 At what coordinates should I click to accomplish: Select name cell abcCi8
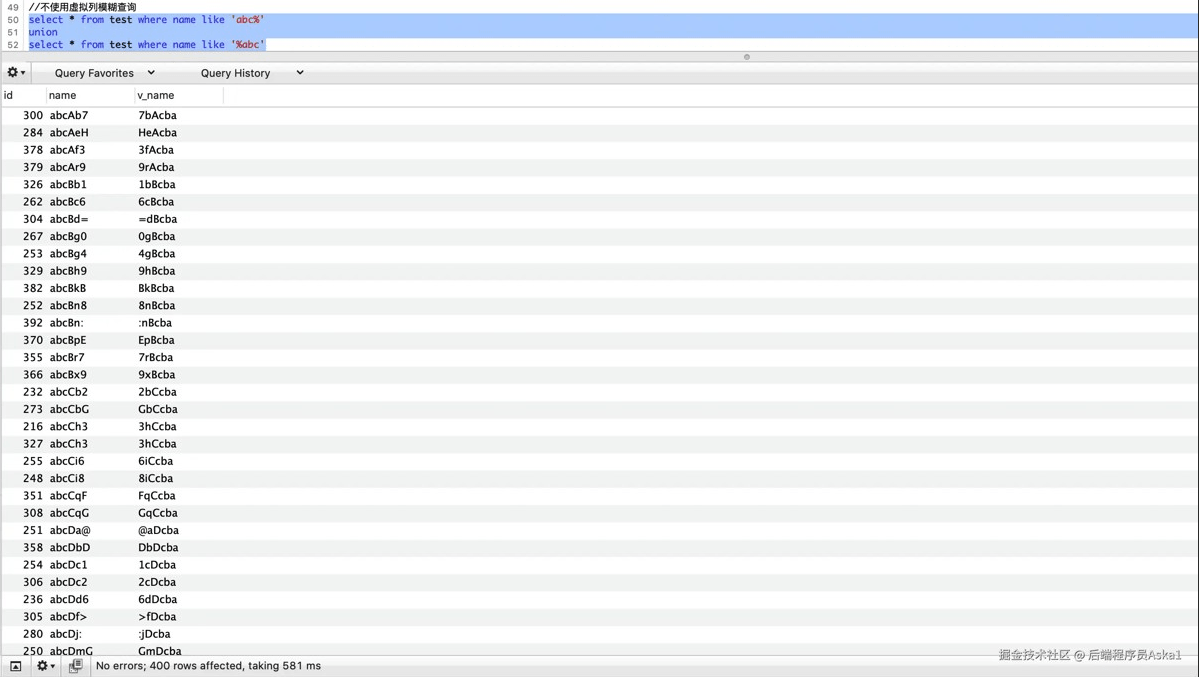click(67, 478)
